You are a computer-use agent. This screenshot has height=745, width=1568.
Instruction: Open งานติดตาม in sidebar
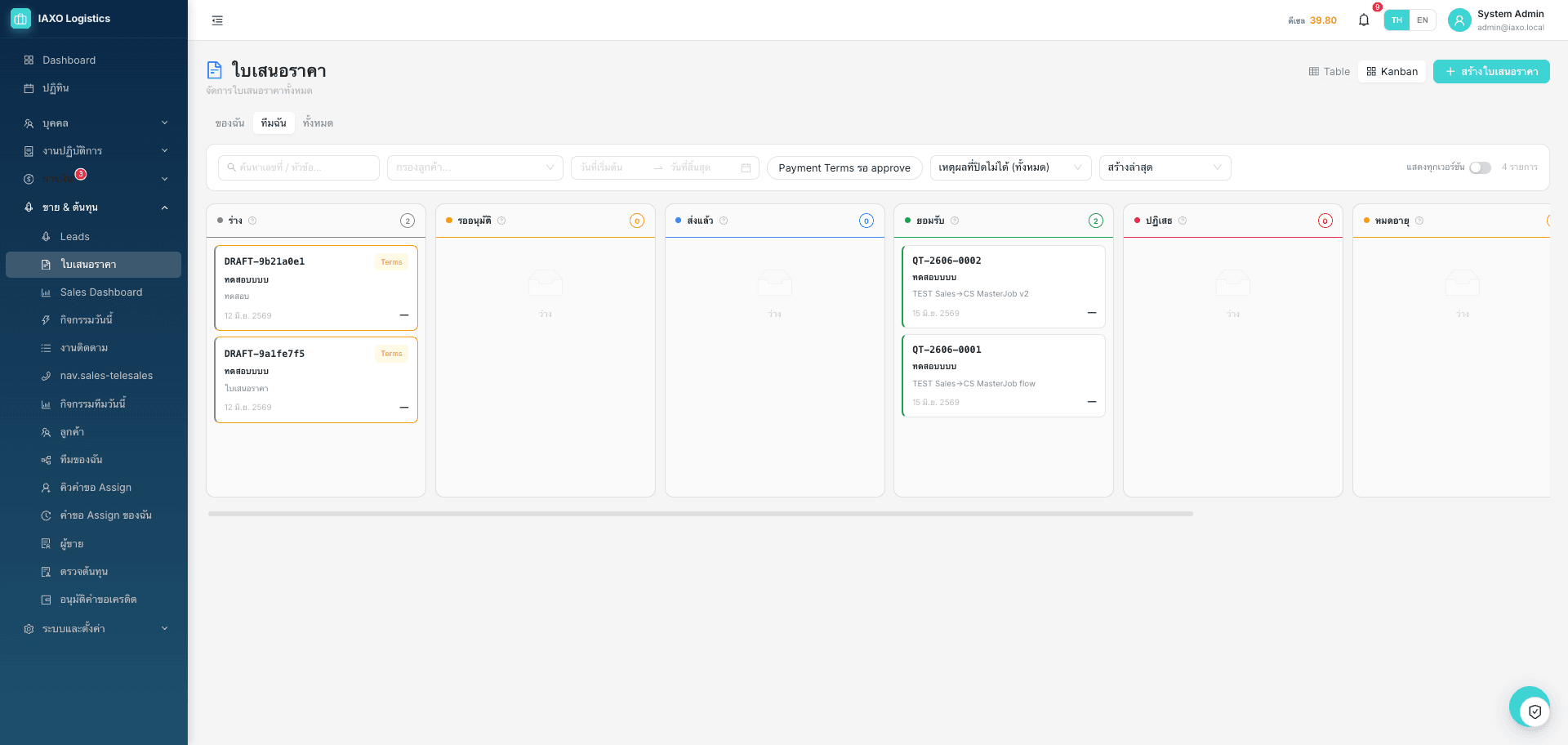click(94, 348)
